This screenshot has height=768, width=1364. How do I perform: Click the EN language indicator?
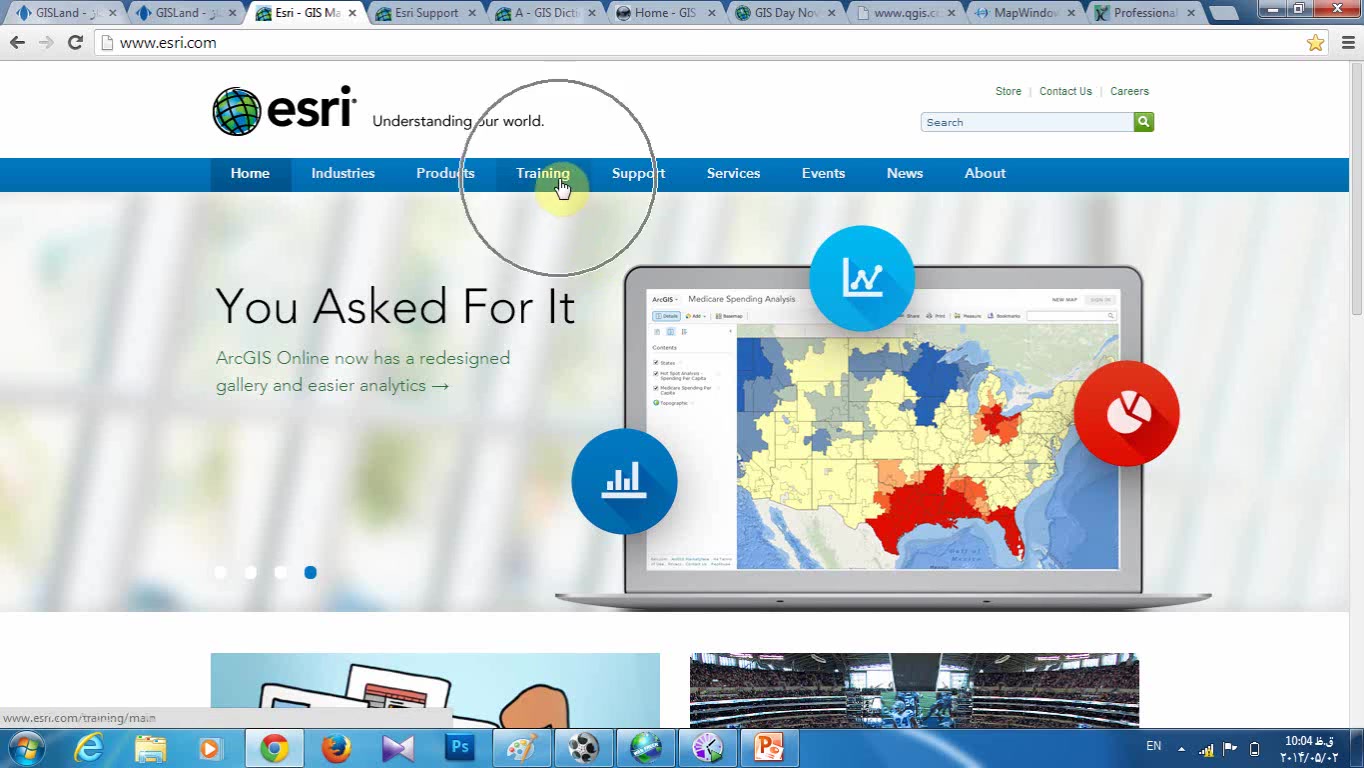[1153, 746]
